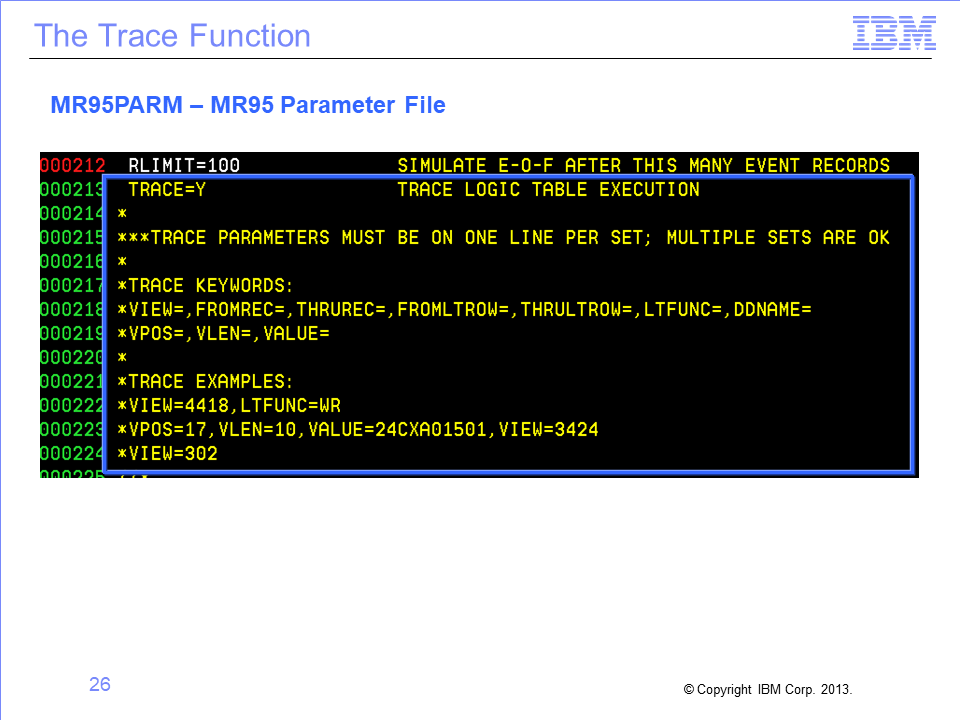The height and width of the screenshot is (720, 960).
Task: Click the IBM logo
Action: coord(894,33)
